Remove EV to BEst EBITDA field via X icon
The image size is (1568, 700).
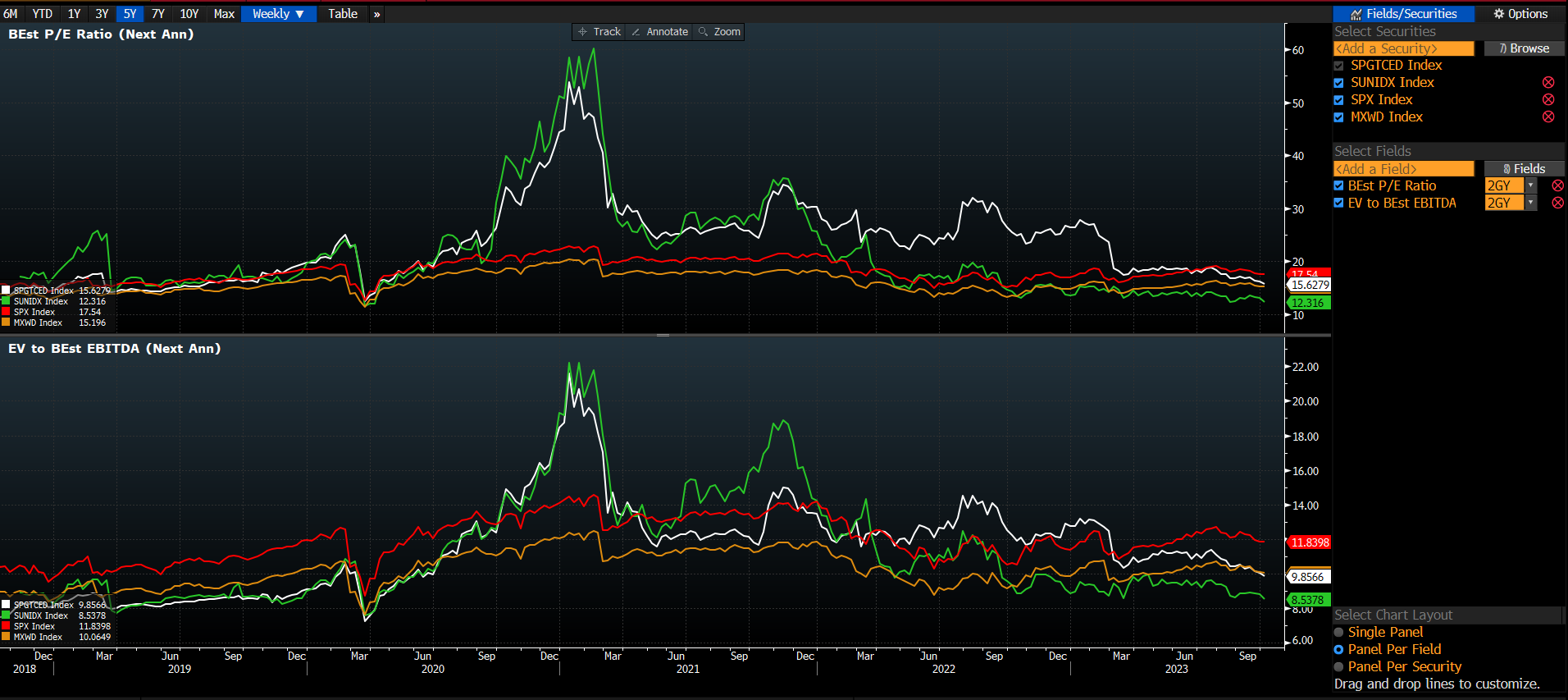point(1557,204)
